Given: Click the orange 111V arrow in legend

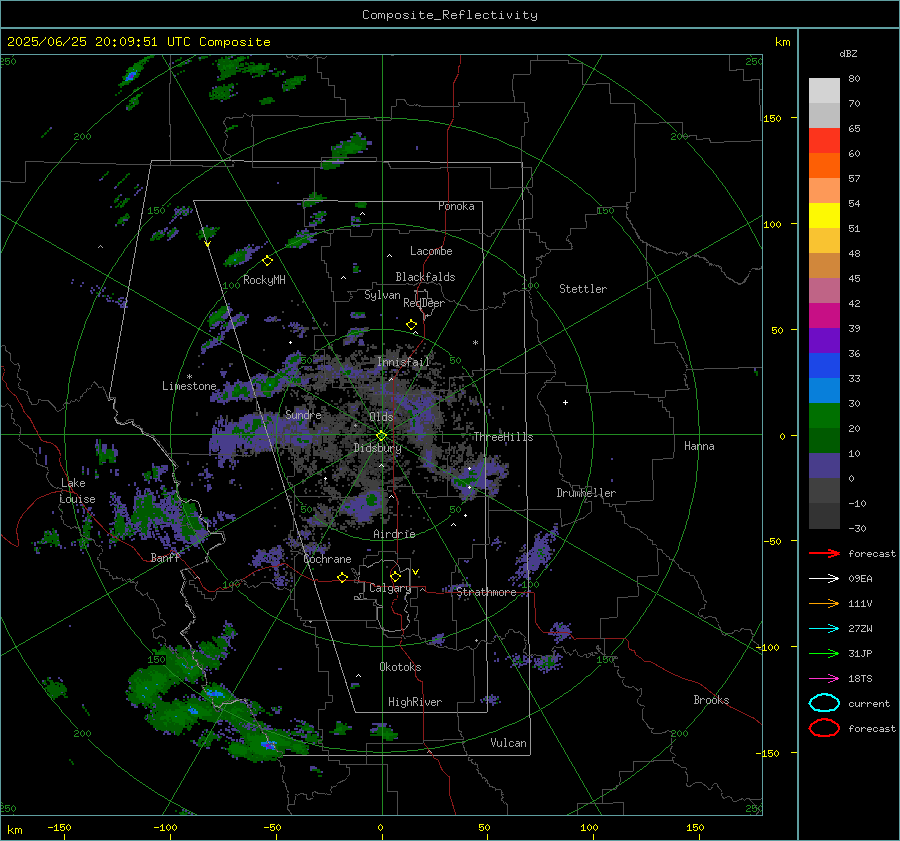Looking at the screenshot, I should point(824,603).
